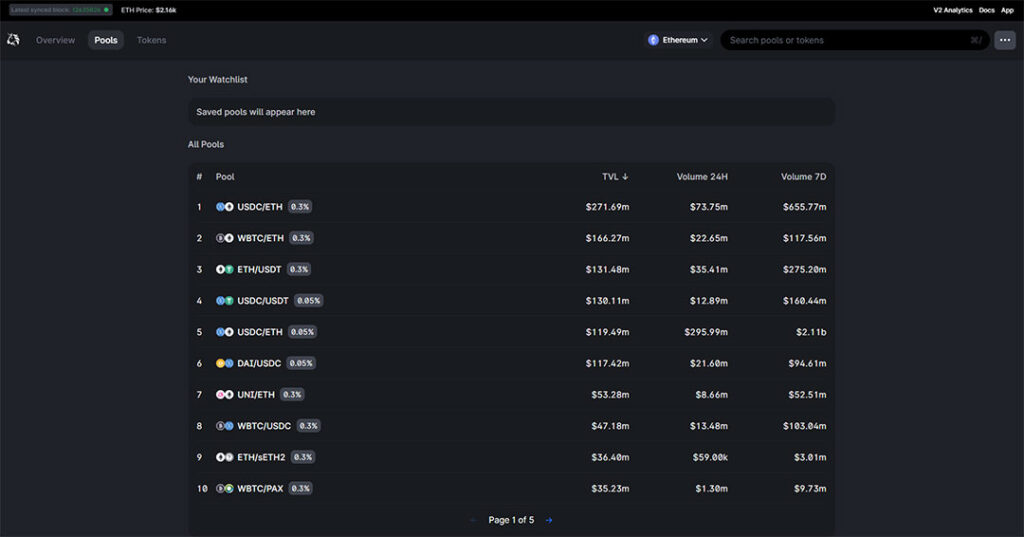Screen dimensions: 1024x537
Task: Click the Uniswap unicorn logo
Action: pos(13,40)
